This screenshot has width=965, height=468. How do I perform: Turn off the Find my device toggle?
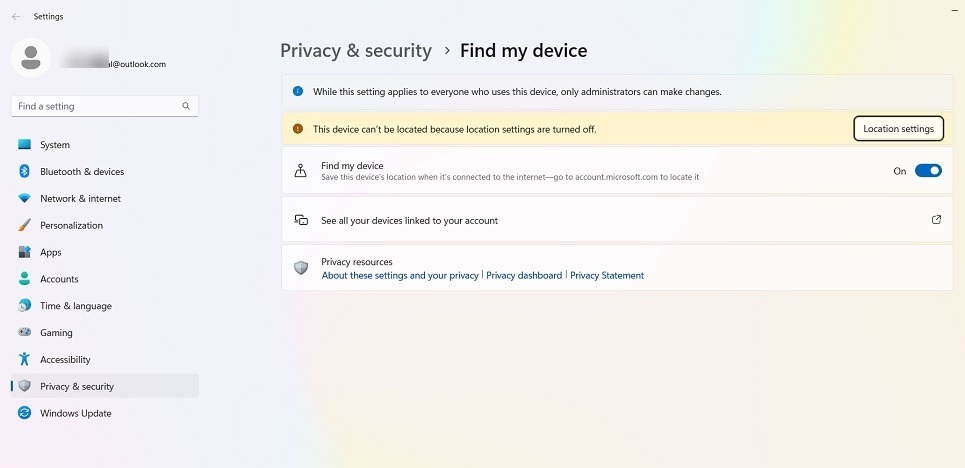pyautogui.click(x=928, y=171)
